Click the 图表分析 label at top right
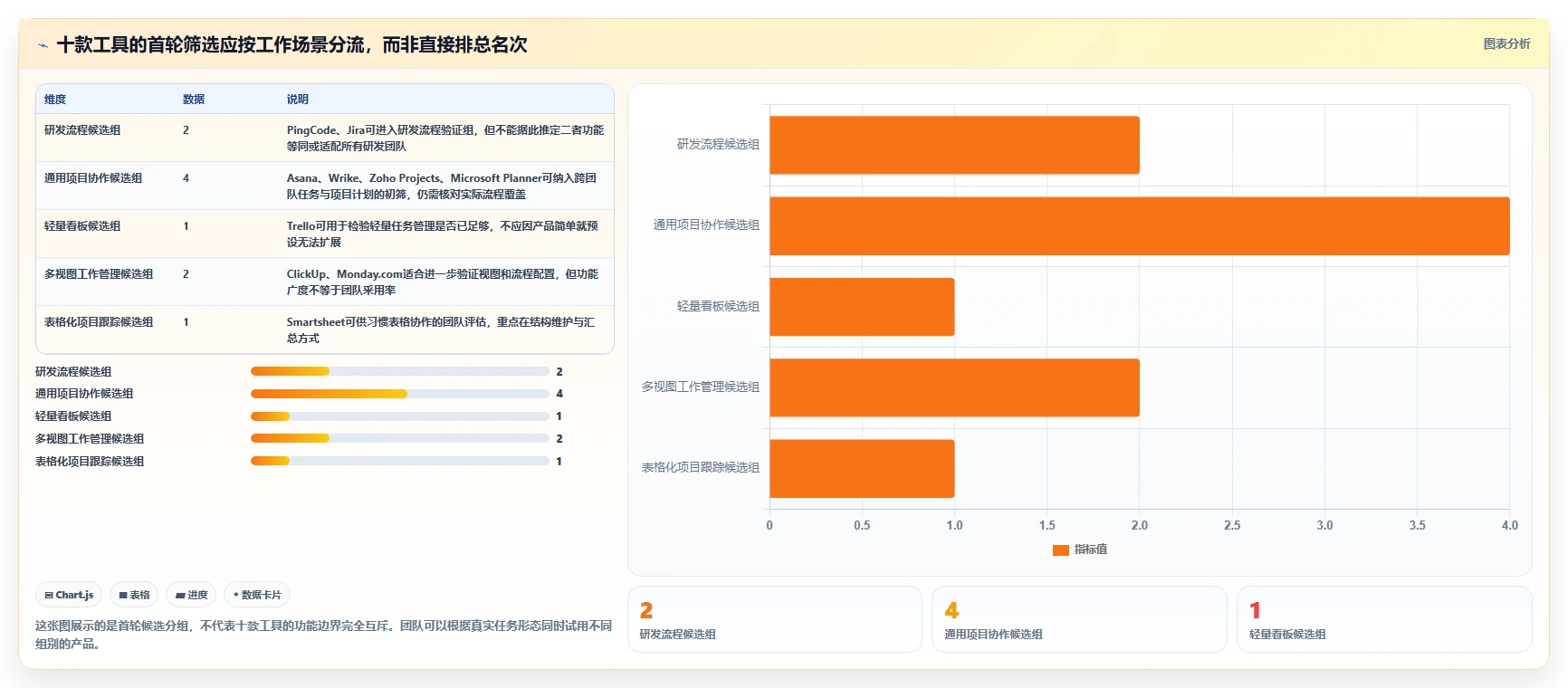The width and height of the screenshot is (1568, 688). coord(1506,43)
